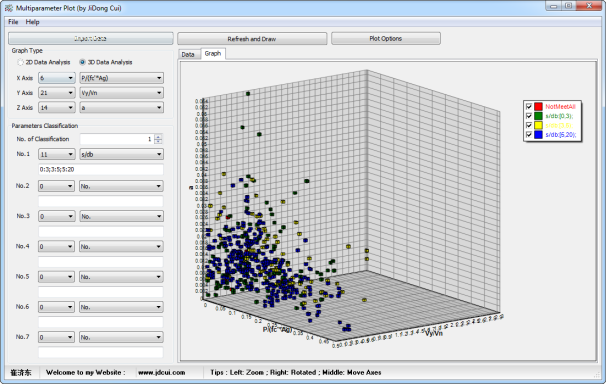Open No.2 number dropdown
The image size is (606, 384).
(56, 186)
